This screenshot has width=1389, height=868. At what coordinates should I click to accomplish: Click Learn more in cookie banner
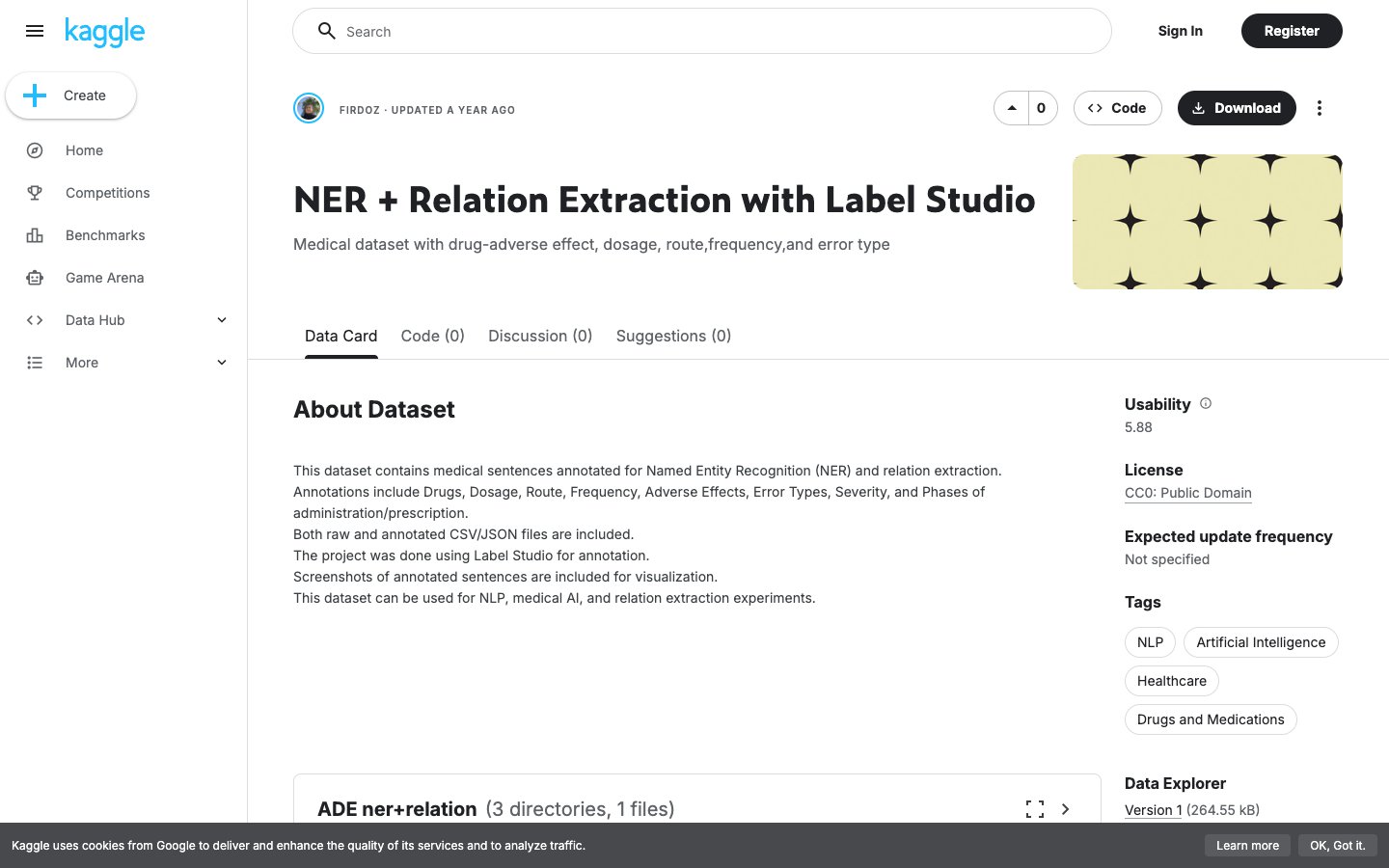click(x=1247, y=846)
